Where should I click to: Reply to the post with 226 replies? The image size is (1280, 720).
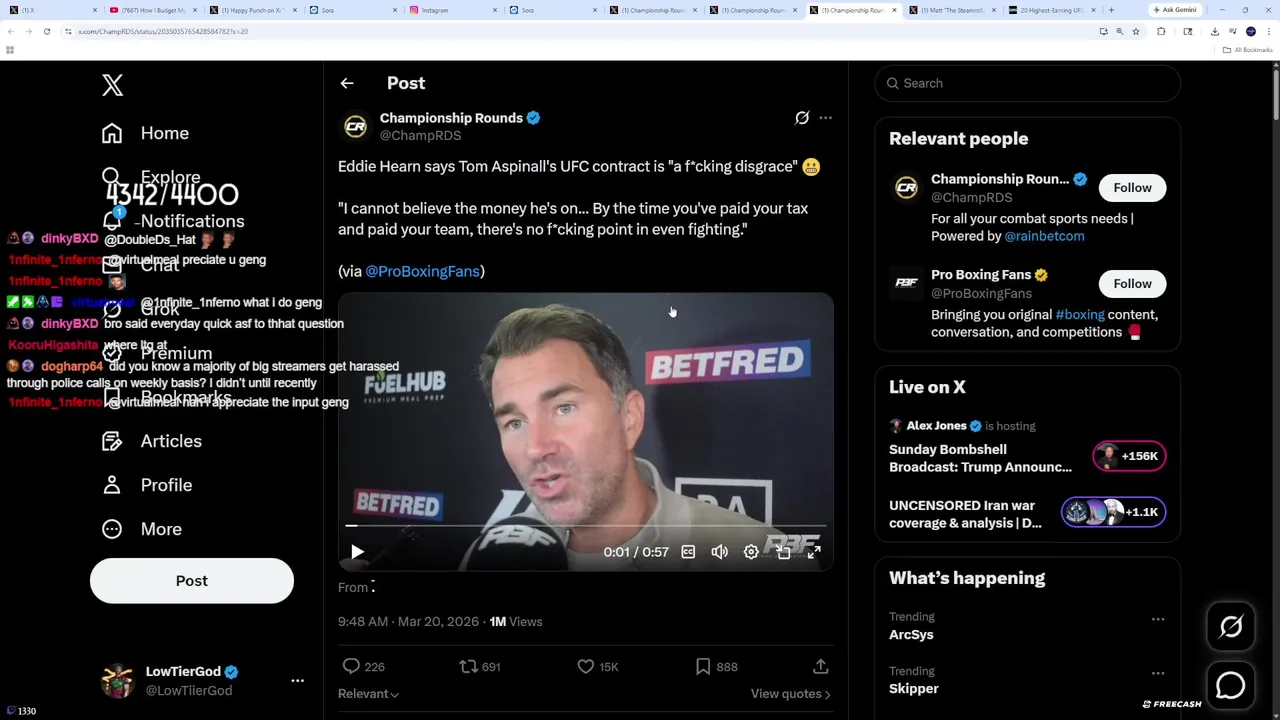click(x=363, y=667)
